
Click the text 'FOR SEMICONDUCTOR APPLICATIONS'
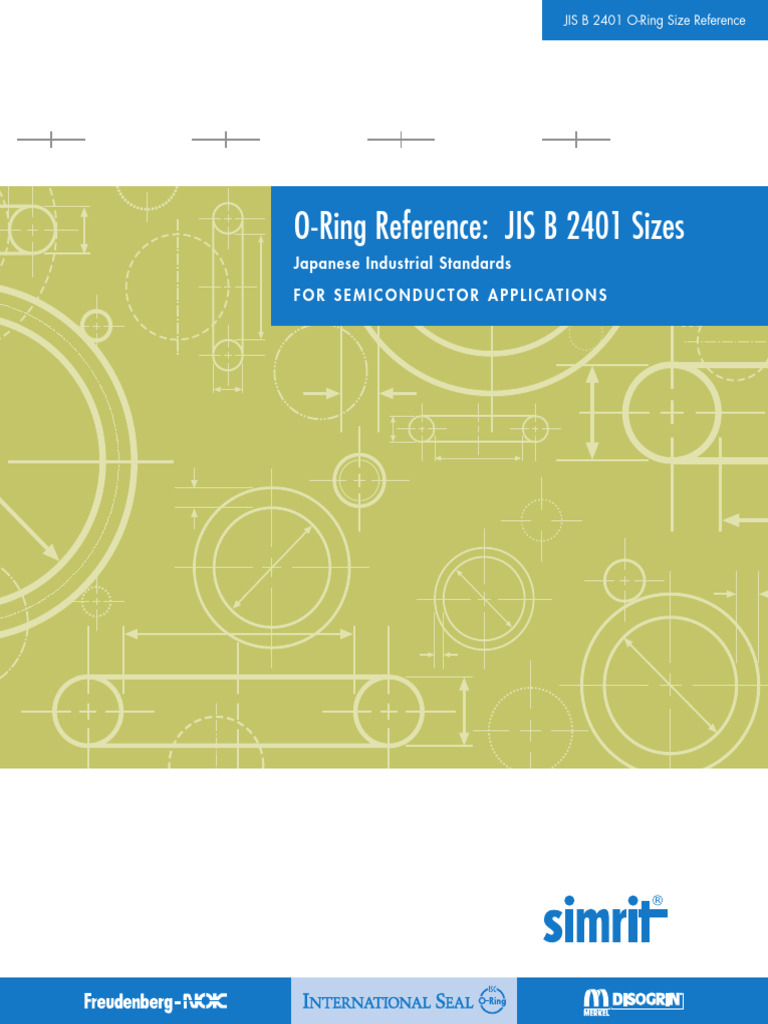pos(450,295)
